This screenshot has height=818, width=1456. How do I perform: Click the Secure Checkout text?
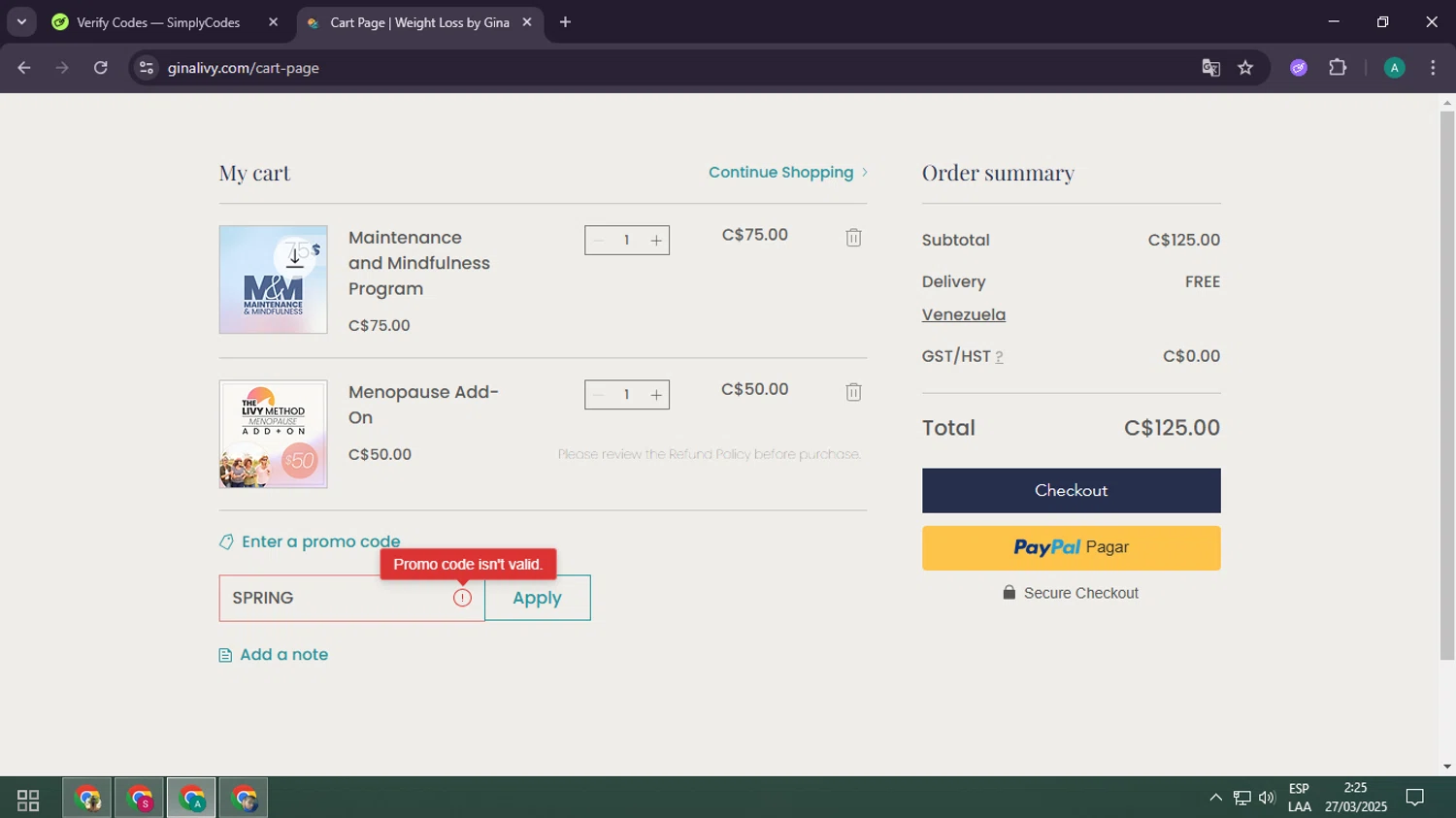pyautogui.click(x=1081, y=593)
